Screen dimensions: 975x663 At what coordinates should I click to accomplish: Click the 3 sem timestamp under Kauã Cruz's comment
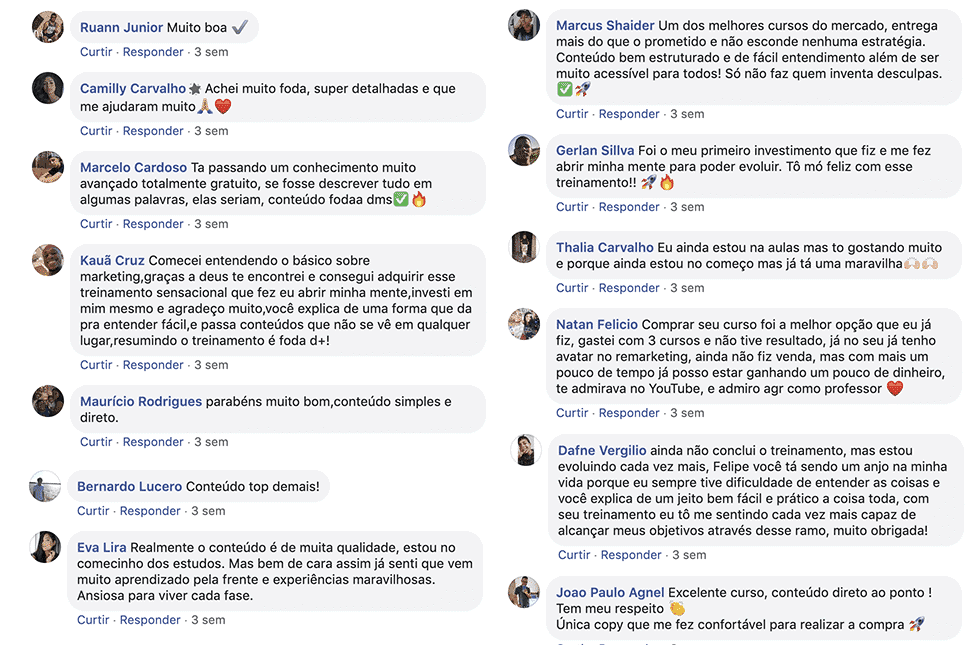(x=211, y=365)
